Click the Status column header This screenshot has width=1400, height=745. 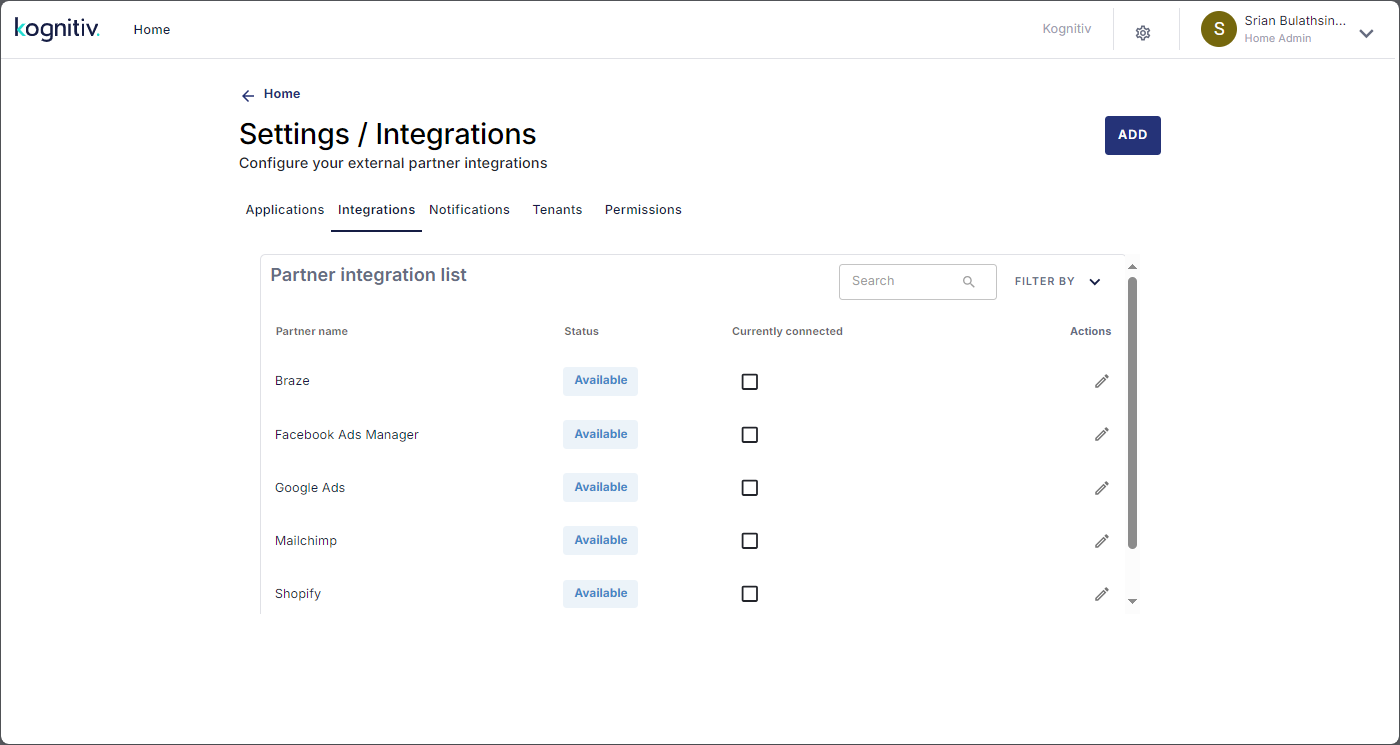click(581, 332)
